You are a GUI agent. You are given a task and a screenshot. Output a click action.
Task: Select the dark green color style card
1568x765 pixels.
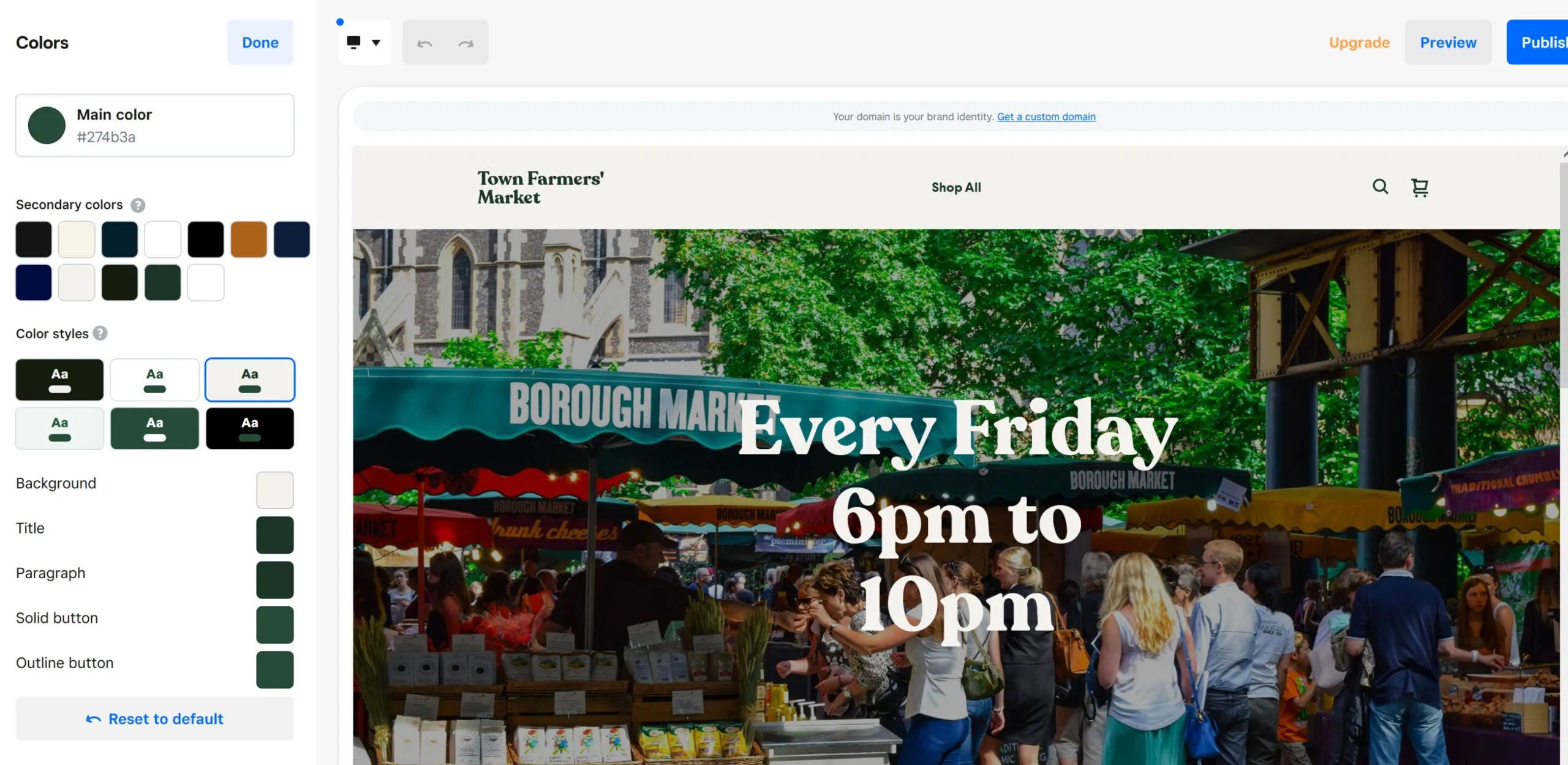click(x=154, y=428)
